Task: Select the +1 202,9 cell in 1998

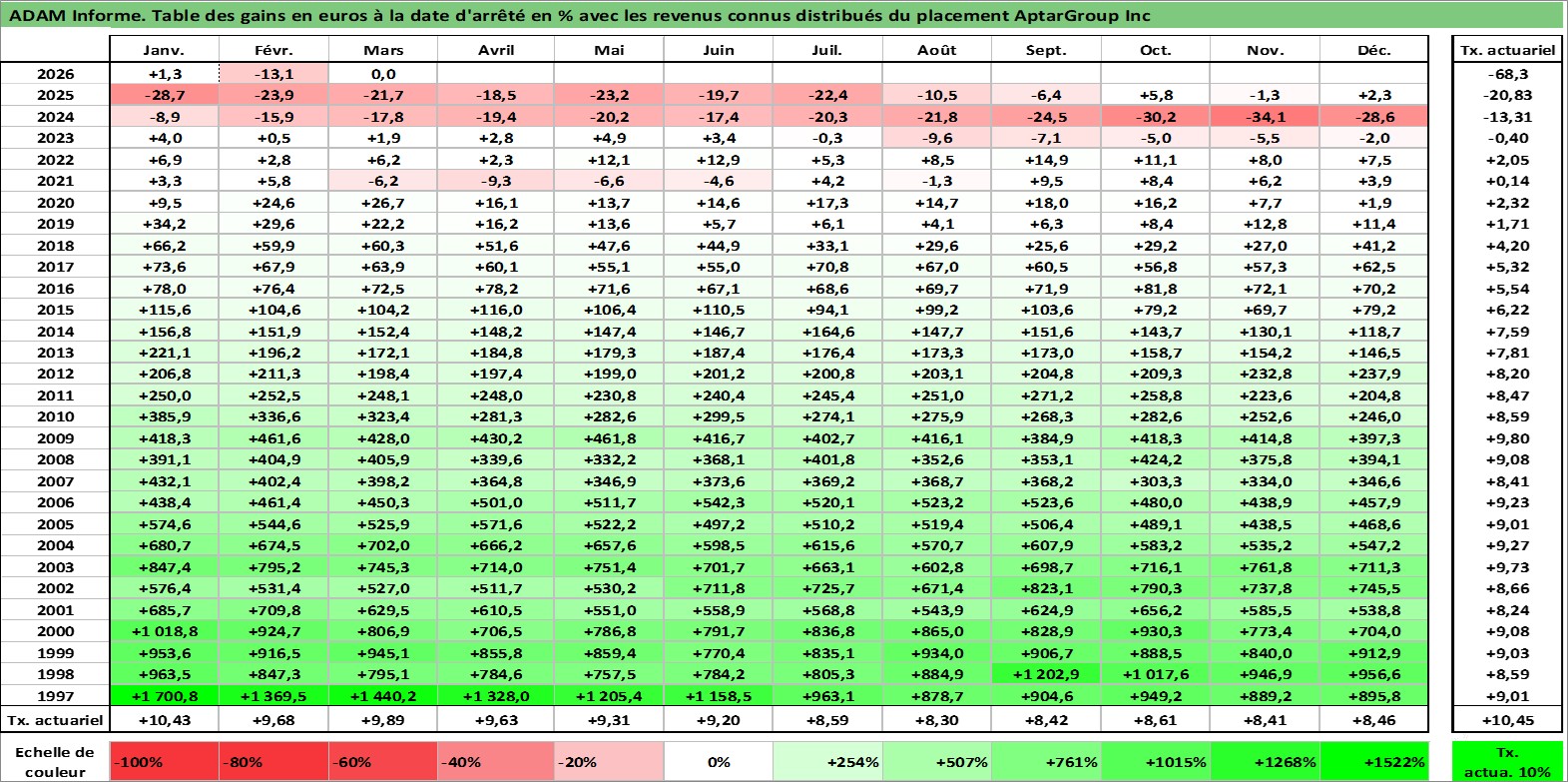Action: point(1046,674)
